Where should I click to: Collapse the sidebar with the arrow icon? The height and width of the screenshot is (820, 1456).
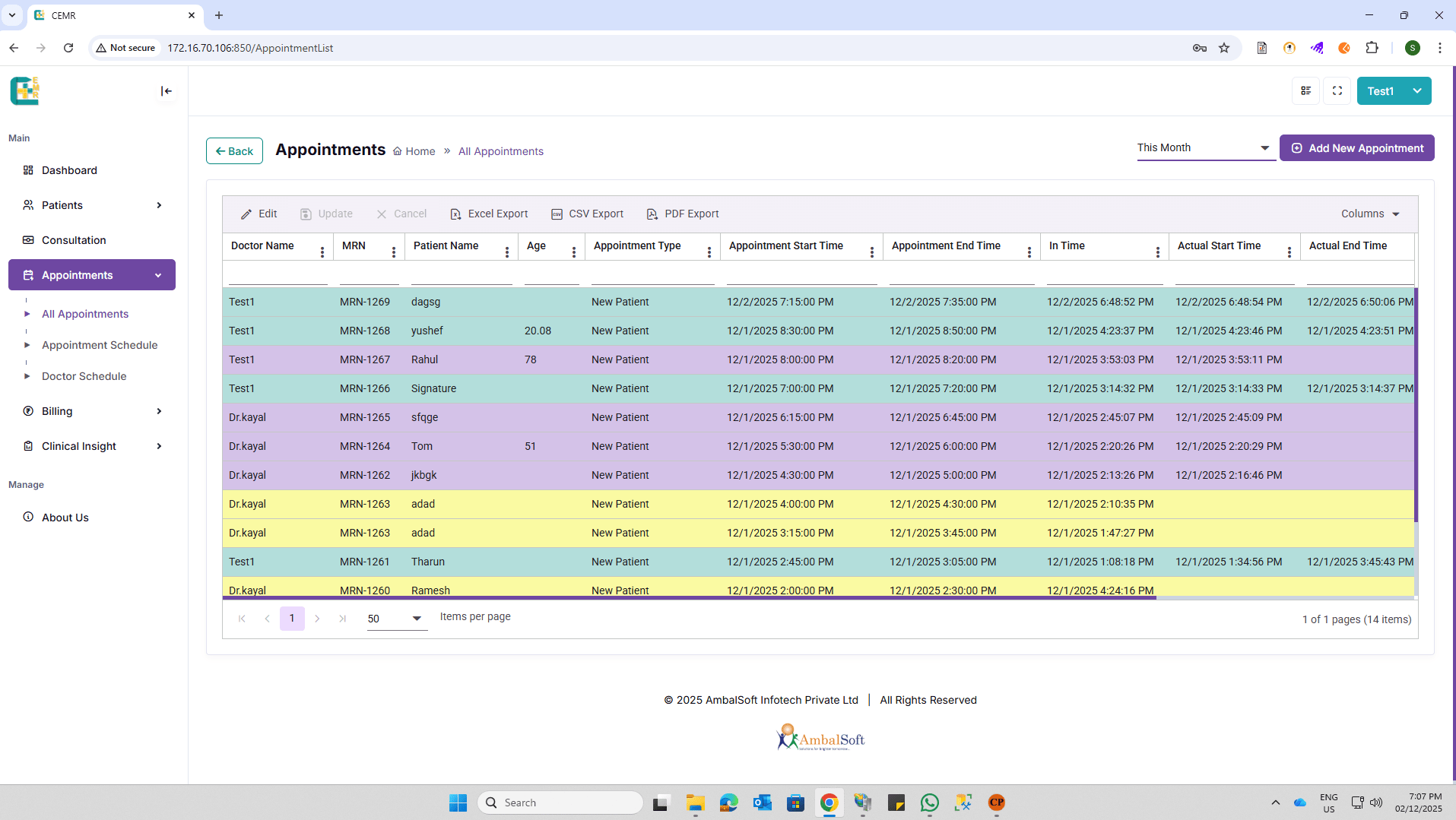point(167,91)
